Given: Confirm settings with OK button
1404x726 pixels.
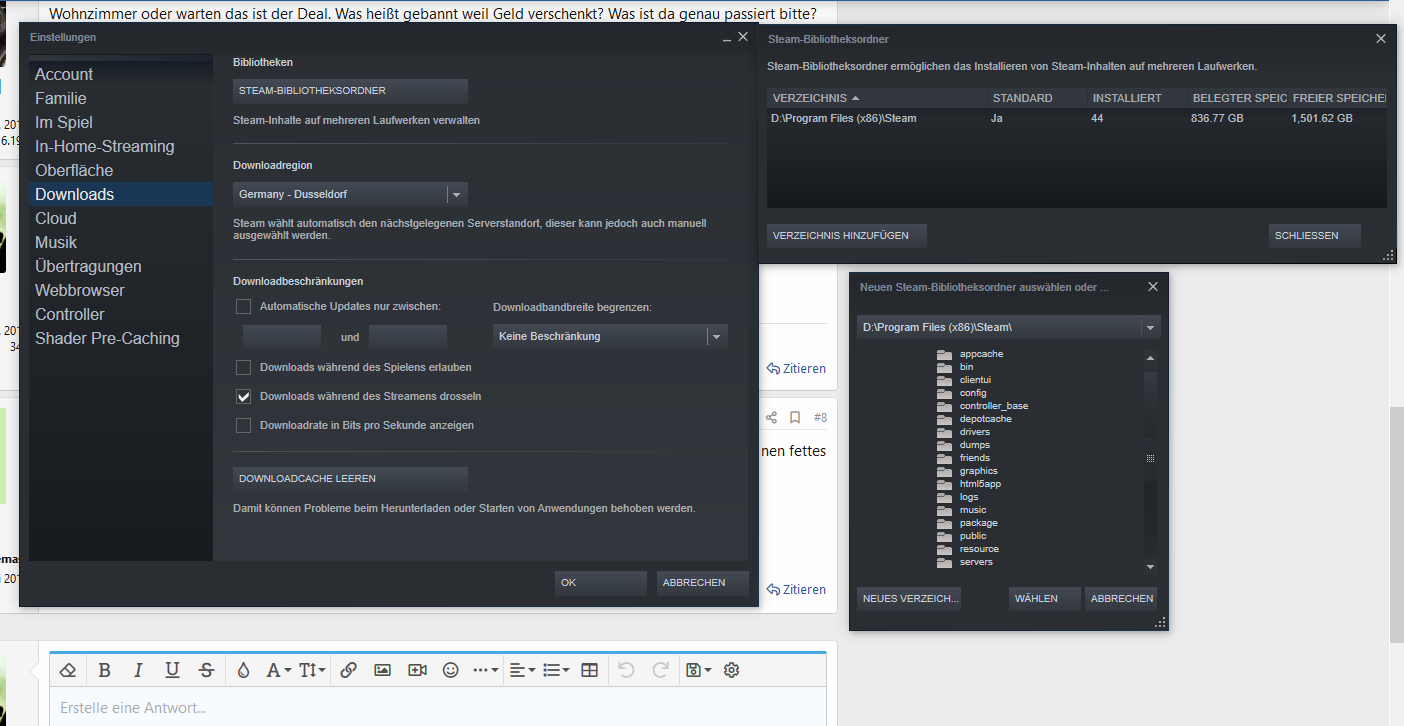Looking at the screenshot, I should point(601,583).
